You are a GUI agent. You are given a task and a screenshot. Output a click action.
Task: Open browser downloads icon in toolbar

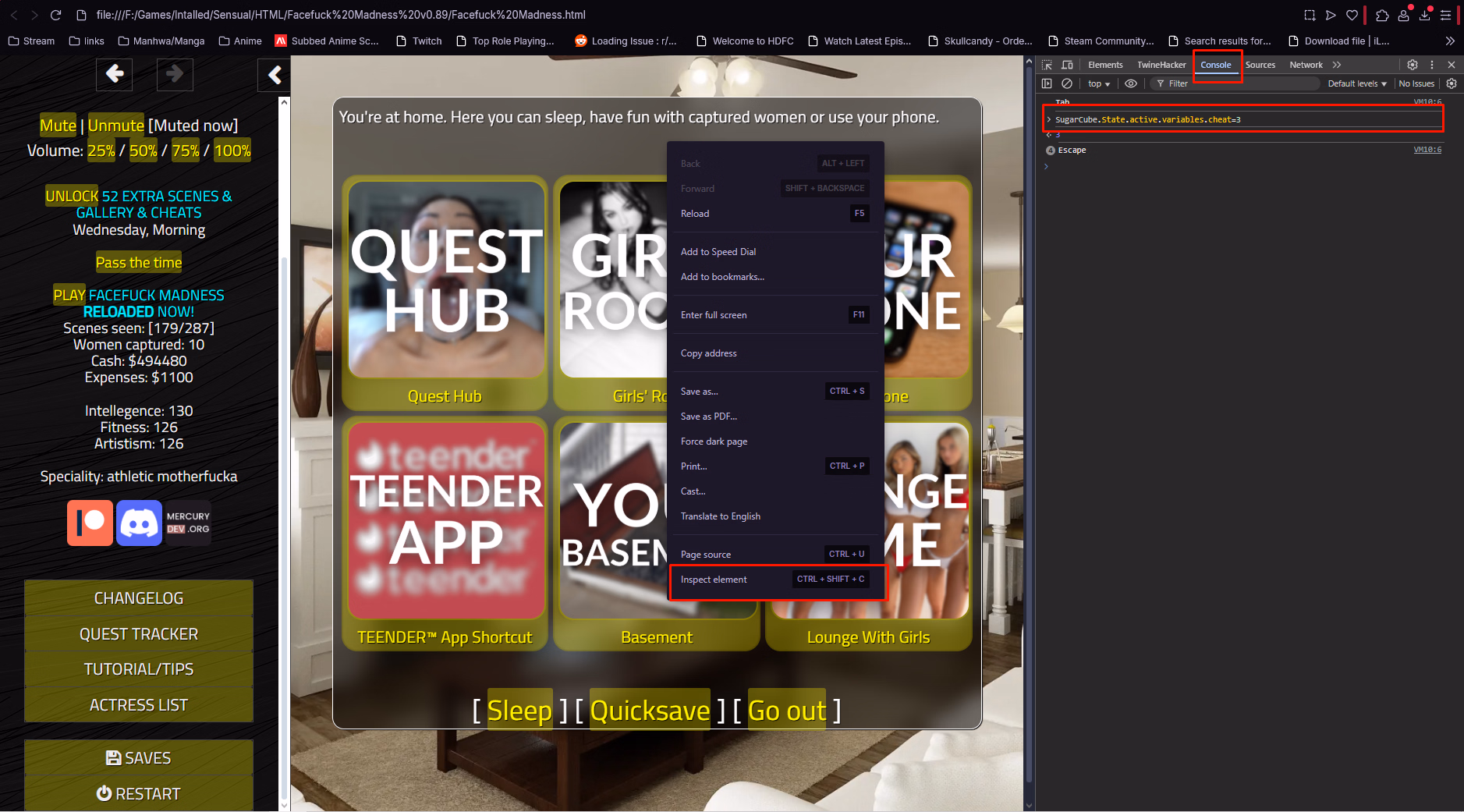click(x=1424, y=15)
